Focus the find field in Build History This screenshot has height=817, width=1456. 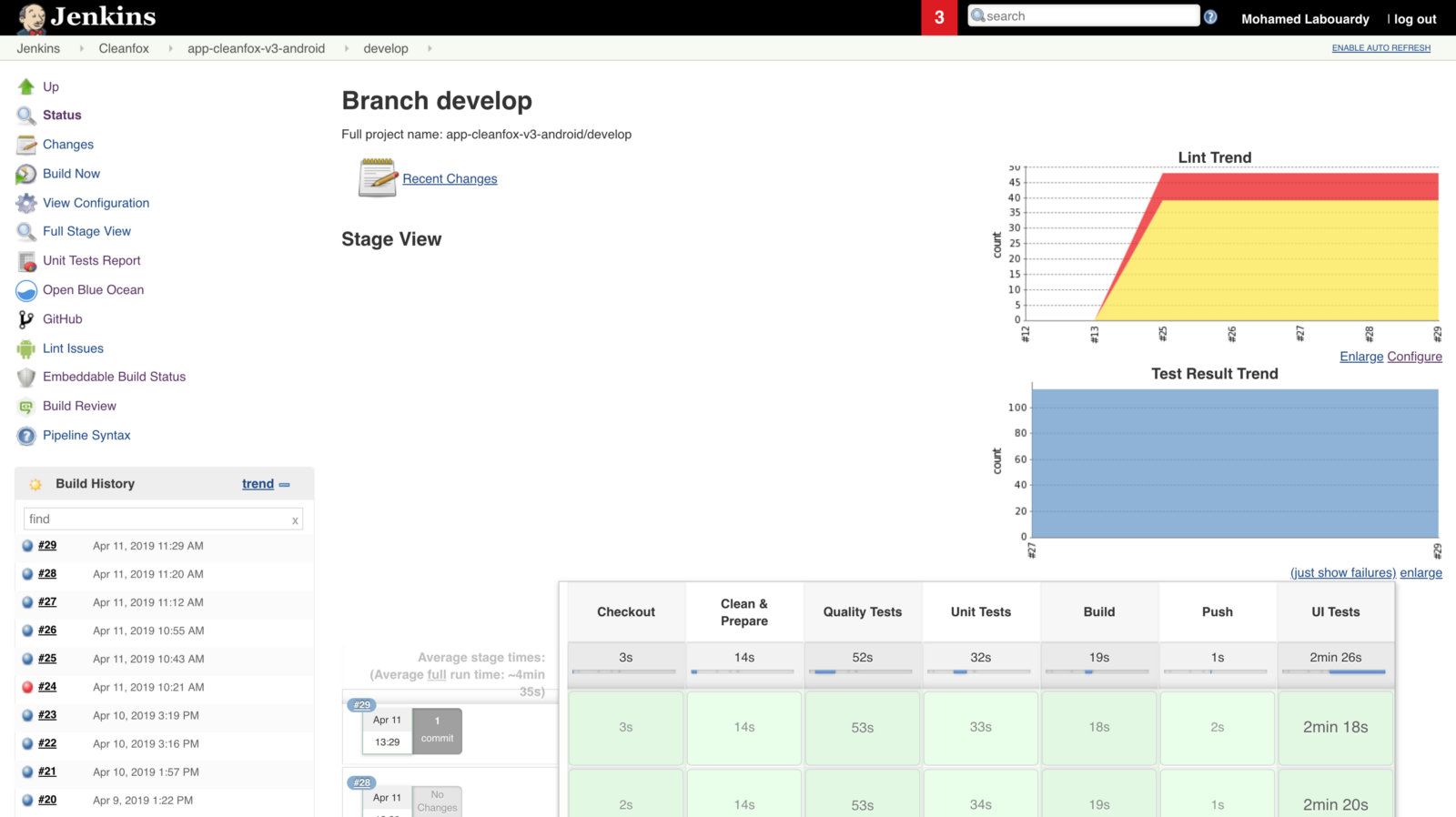click(x=162, y=519)
